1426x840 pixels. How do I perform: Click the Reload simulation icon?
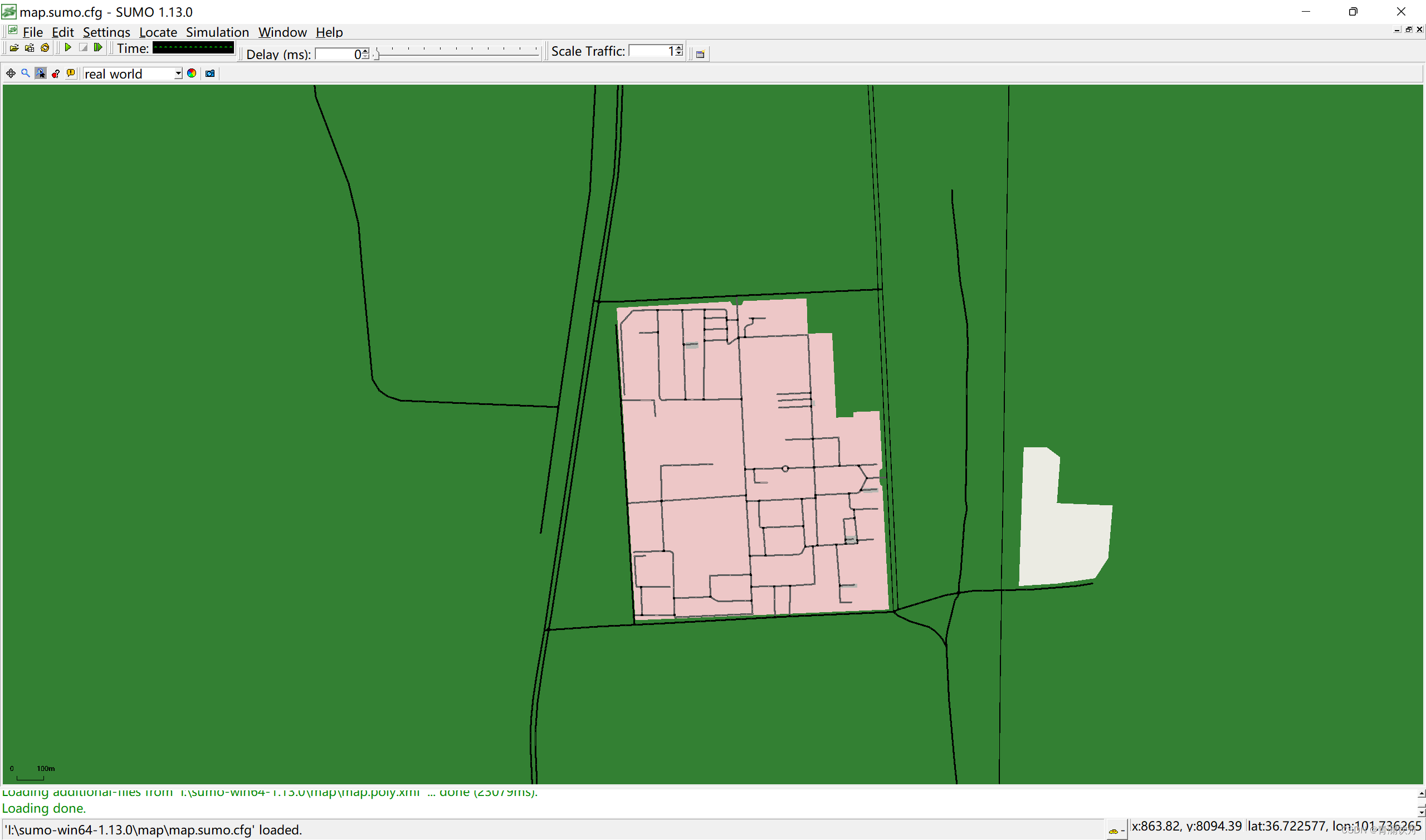45,48
